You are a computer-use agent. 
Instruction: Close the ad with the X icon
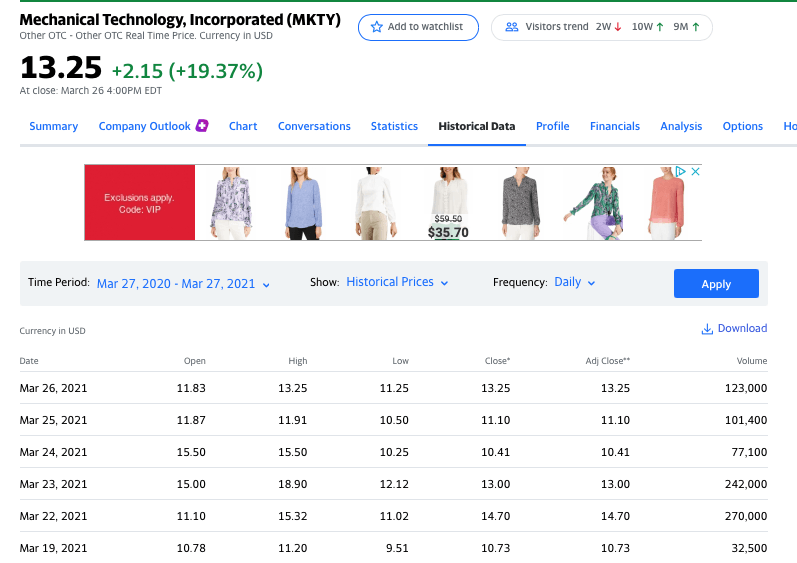click(695, 171)
